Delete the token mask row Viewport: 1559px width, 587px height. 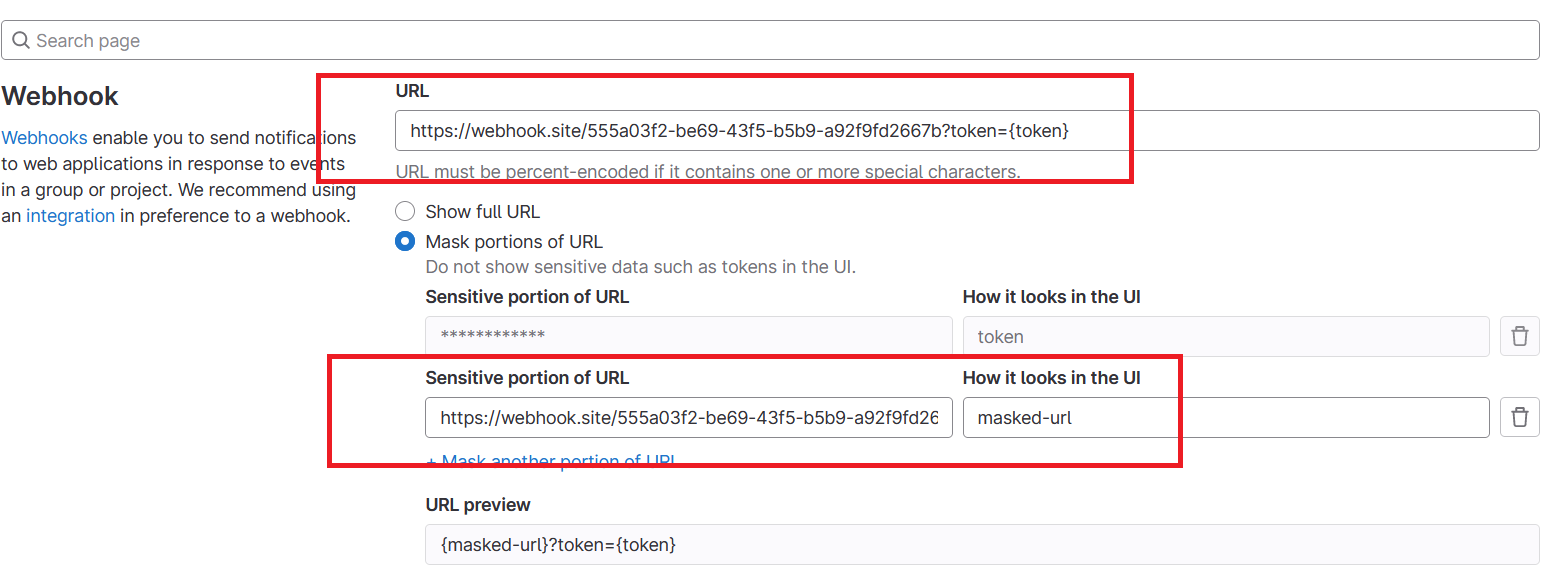tap(1519, 336)
